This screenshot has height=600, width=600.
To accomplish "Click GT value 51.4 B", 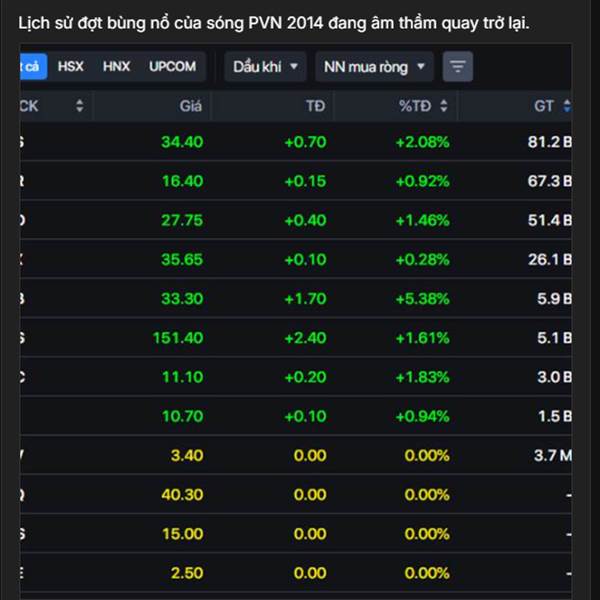I will 550,220.
